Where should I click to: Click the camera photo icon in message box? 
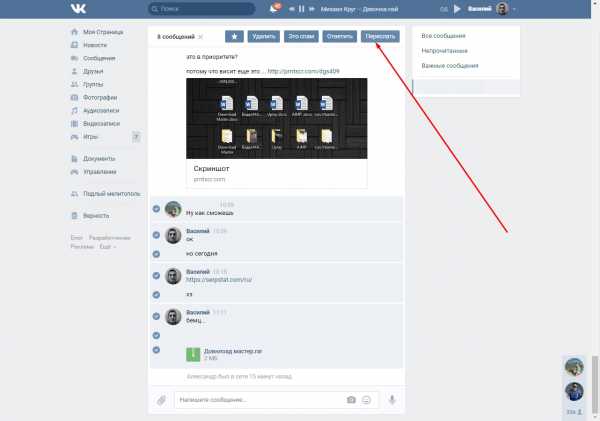351,400
